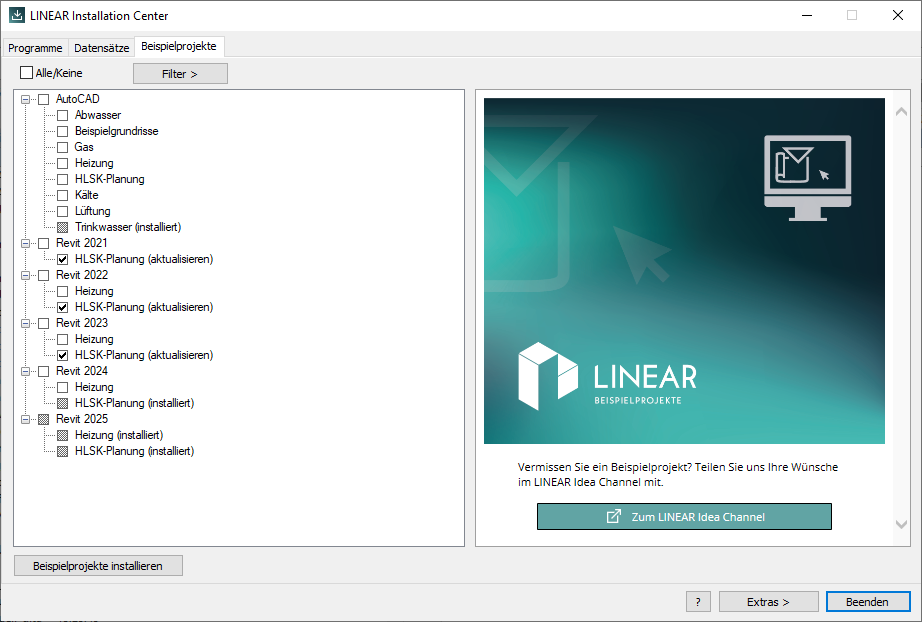Select HLSK-Planung (aktualisieren) under Revit 2022

(144, 307)
